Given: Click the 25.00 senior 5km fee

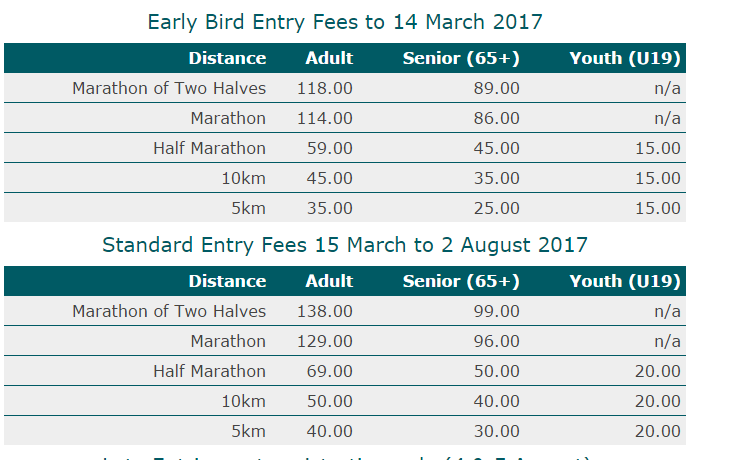Looking at the screenshot, I should (x=497, y=209).
